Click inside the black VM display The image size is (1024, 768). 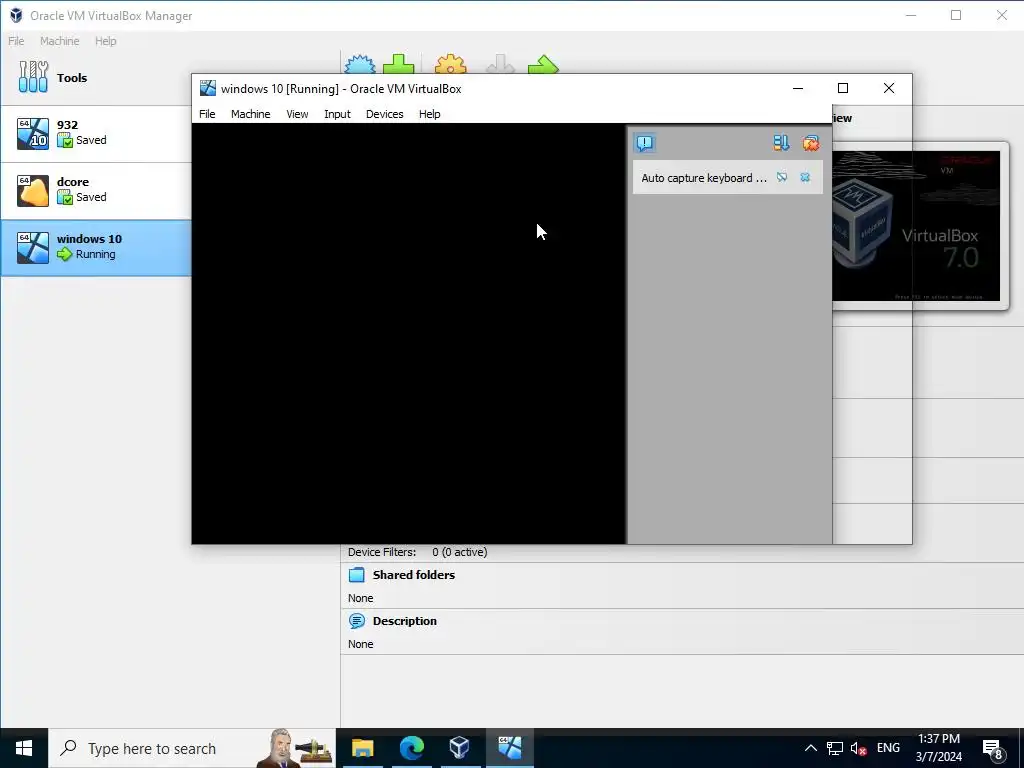pos(409,333)
